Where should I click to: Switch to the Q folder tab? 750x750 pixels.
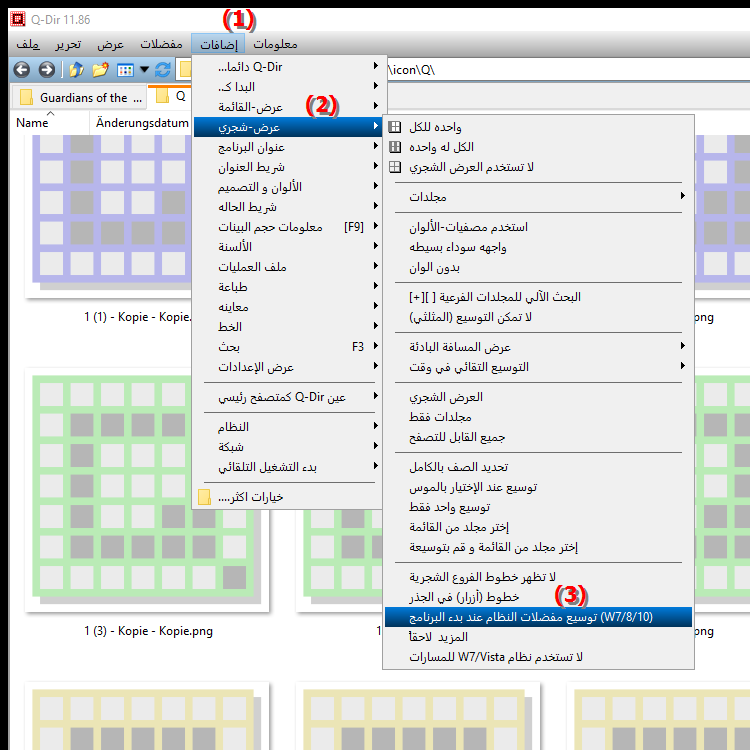coord(171,96)
